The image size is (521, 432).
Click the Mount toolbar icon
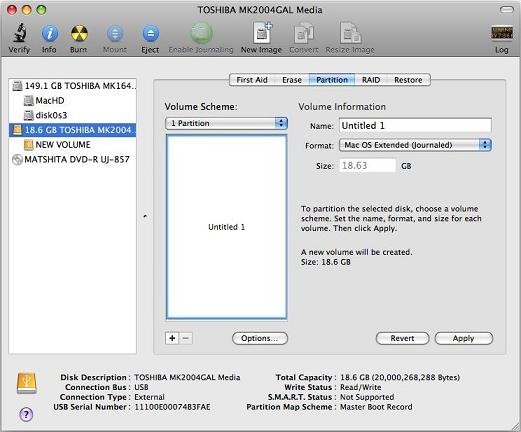115,34
